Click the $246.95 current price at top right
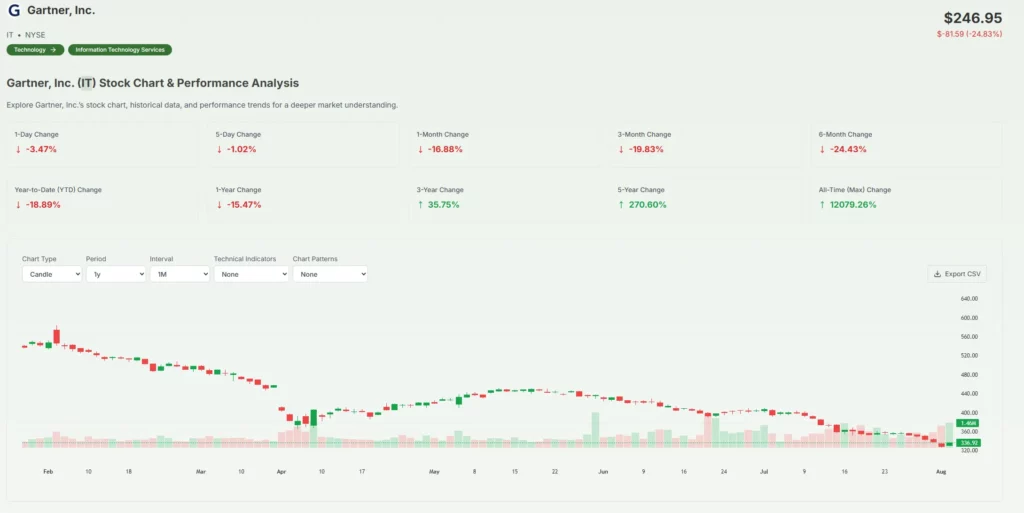 click(972, 18)
